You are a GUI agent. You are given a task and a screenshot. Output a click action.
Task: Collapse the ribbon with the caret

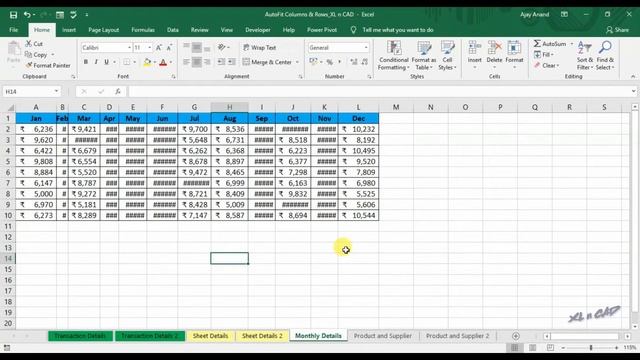point(633,77)
